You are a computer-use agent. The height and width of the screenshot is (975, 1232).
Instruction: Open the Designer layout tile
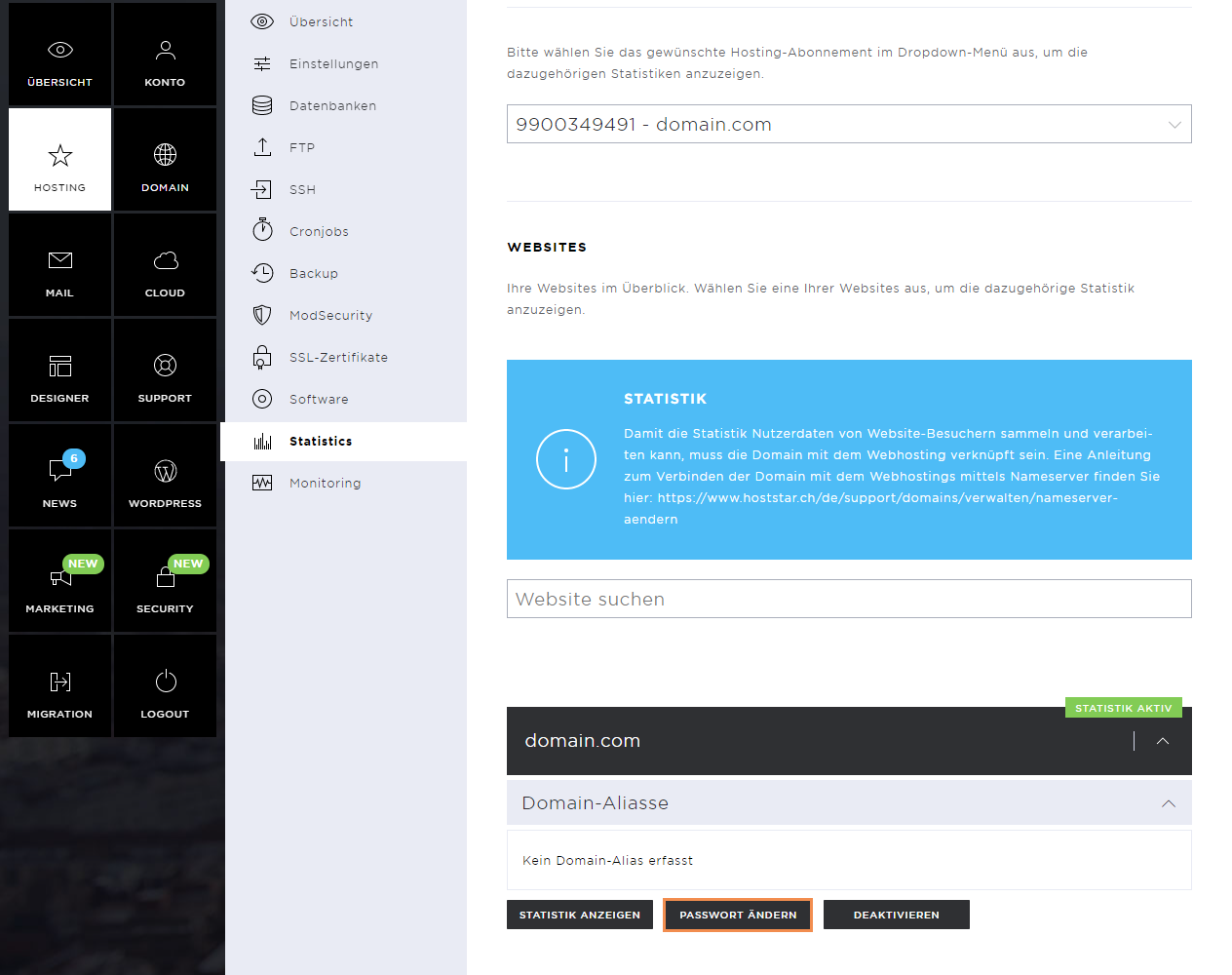point(60,370)
